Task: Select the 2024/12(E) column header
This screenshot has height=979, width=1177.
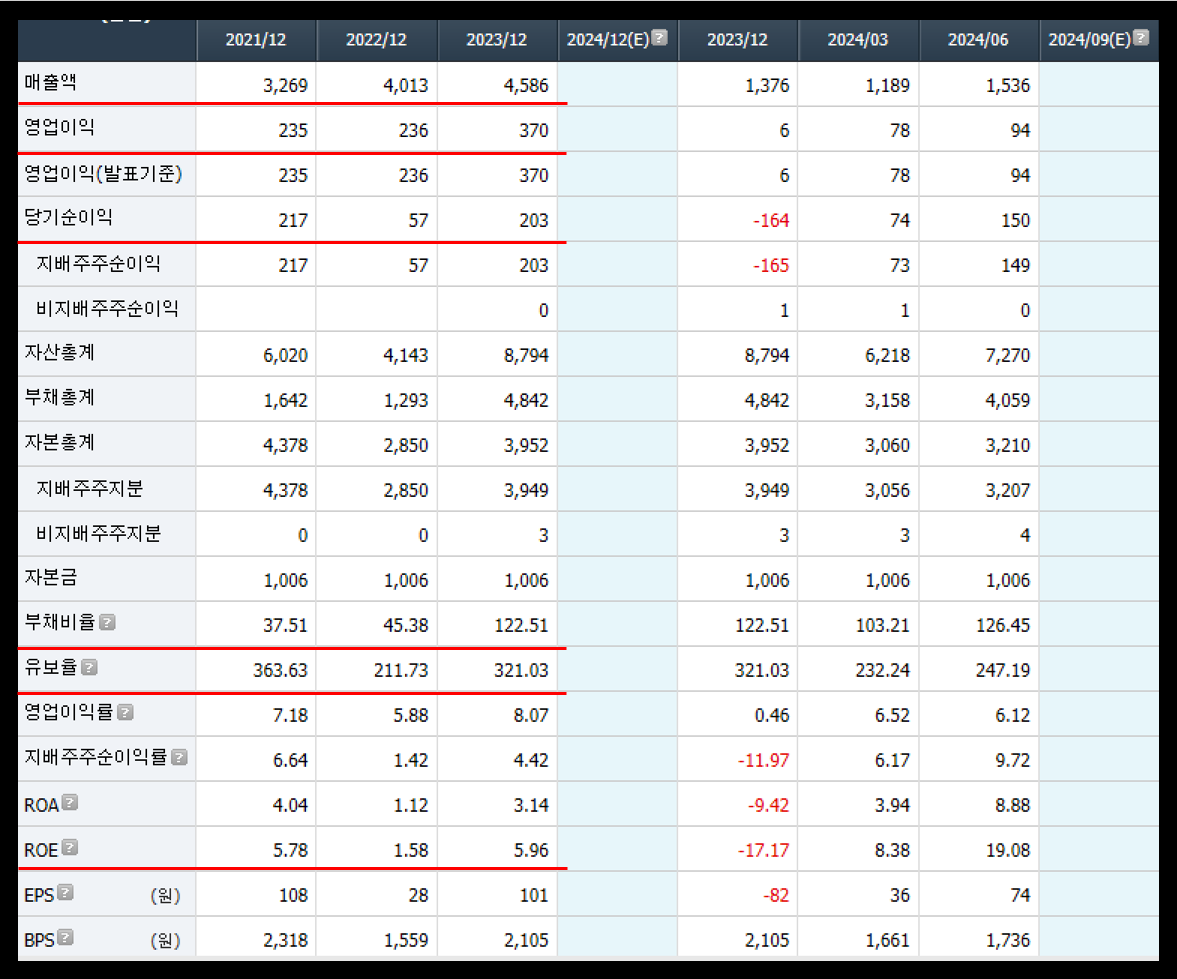Action: 616,40
